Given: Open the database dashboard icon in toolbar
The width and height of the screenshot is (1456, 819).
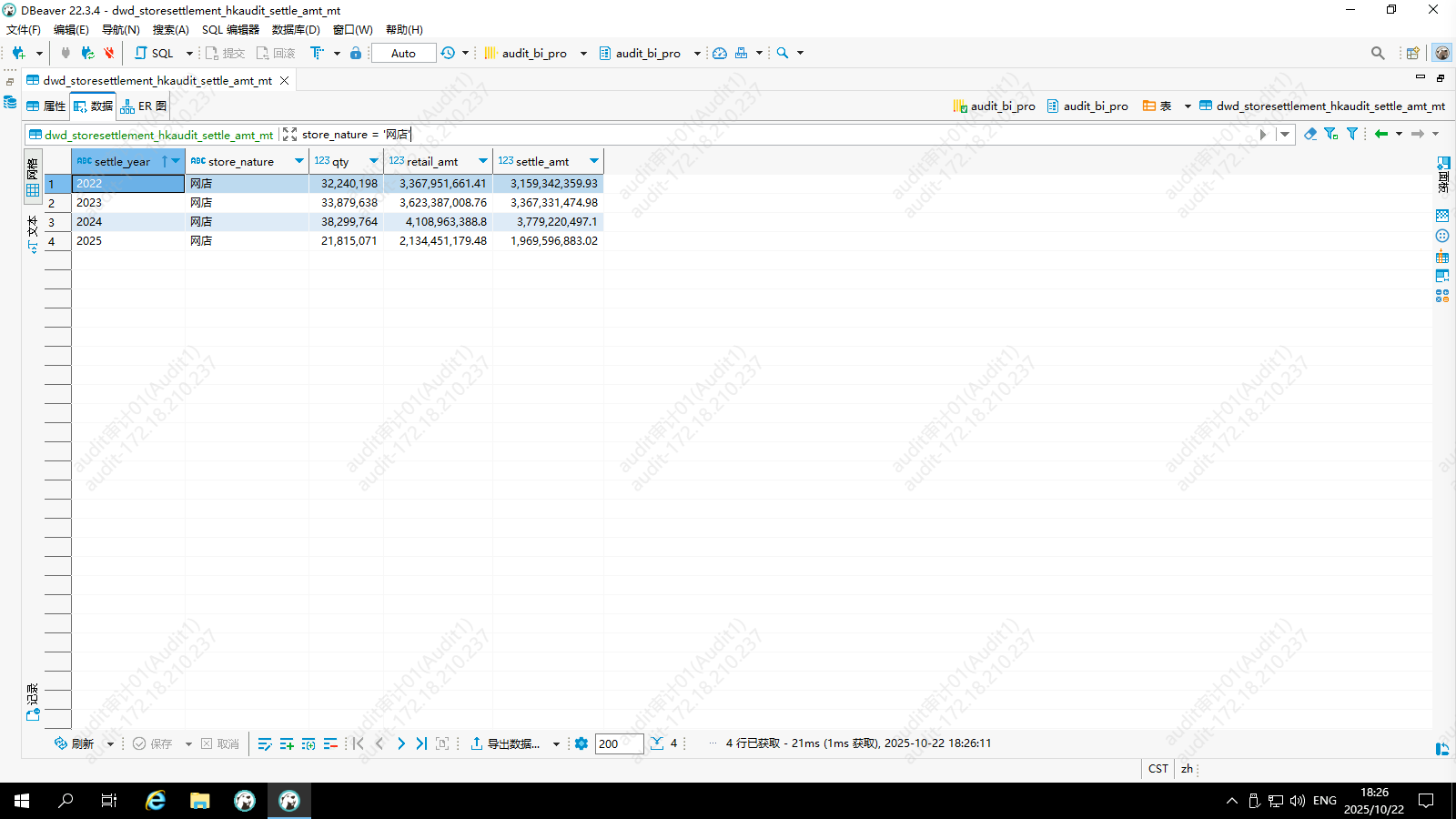Looking at the screenshot, I should (x=720, y=53).
